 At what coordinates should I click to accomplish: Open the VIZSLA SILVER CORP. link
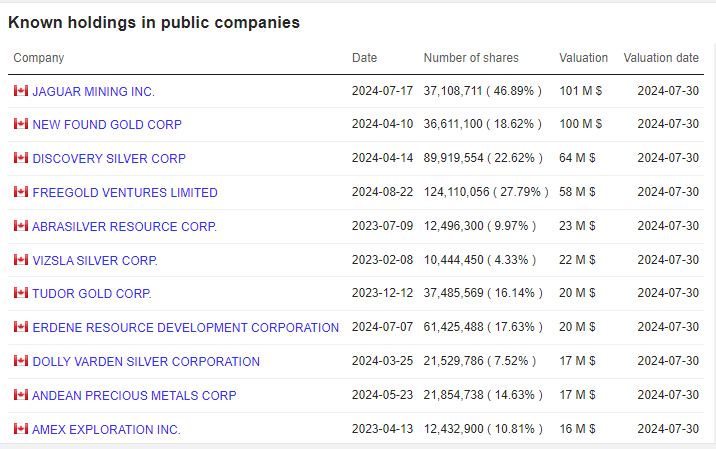(x=95, y=260)
